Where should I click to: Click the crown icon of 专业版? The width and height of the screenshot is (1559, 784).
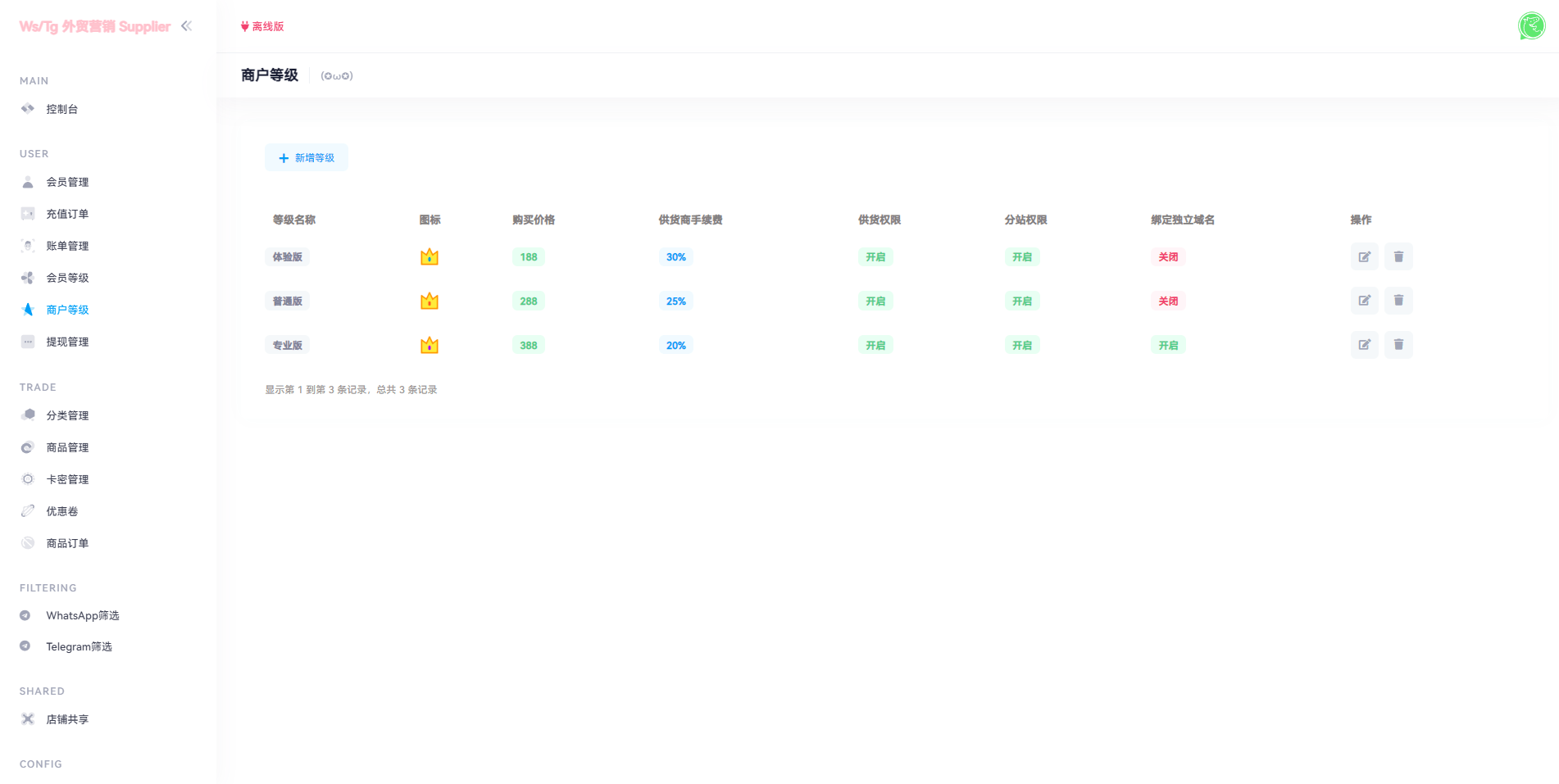430,346
